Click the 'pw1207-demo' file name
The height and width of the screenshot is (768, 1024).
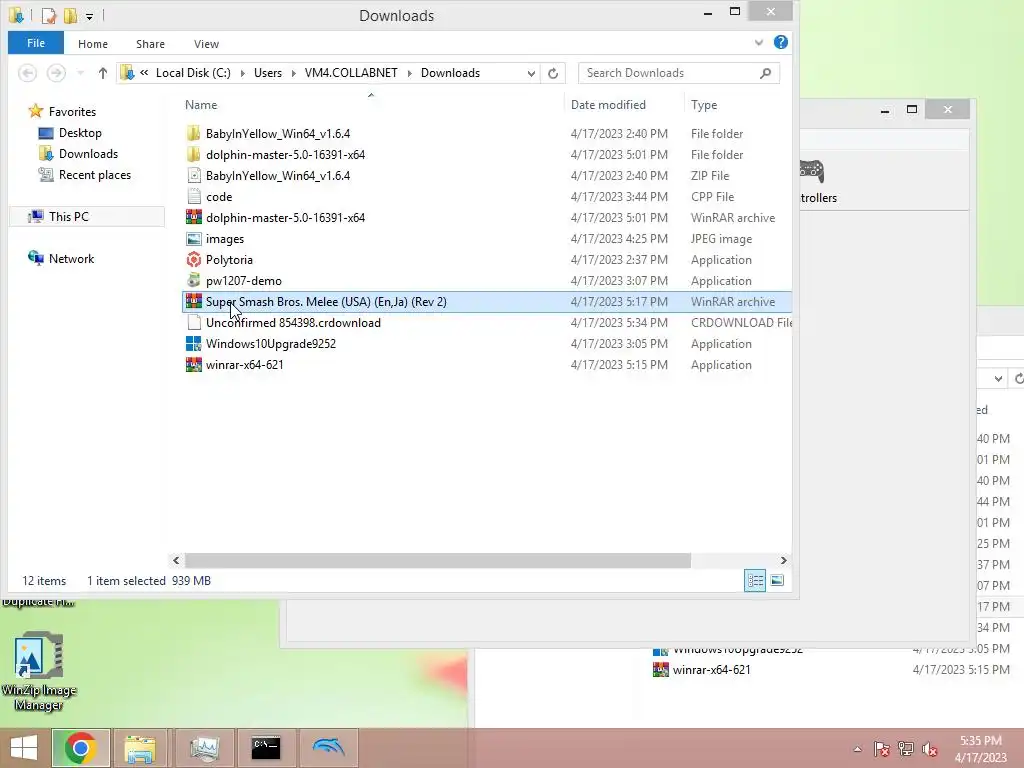click(244, 281)
